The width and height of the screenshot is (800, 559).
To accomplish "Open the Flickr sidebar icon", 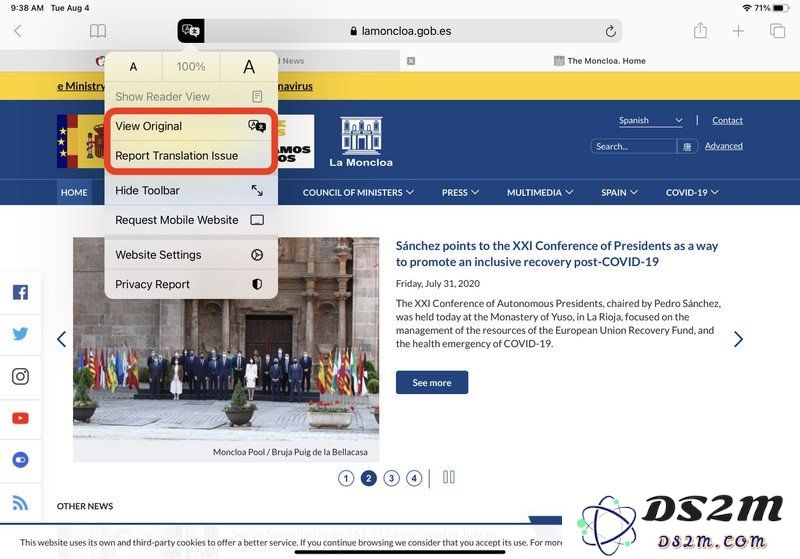I will 20,460.
